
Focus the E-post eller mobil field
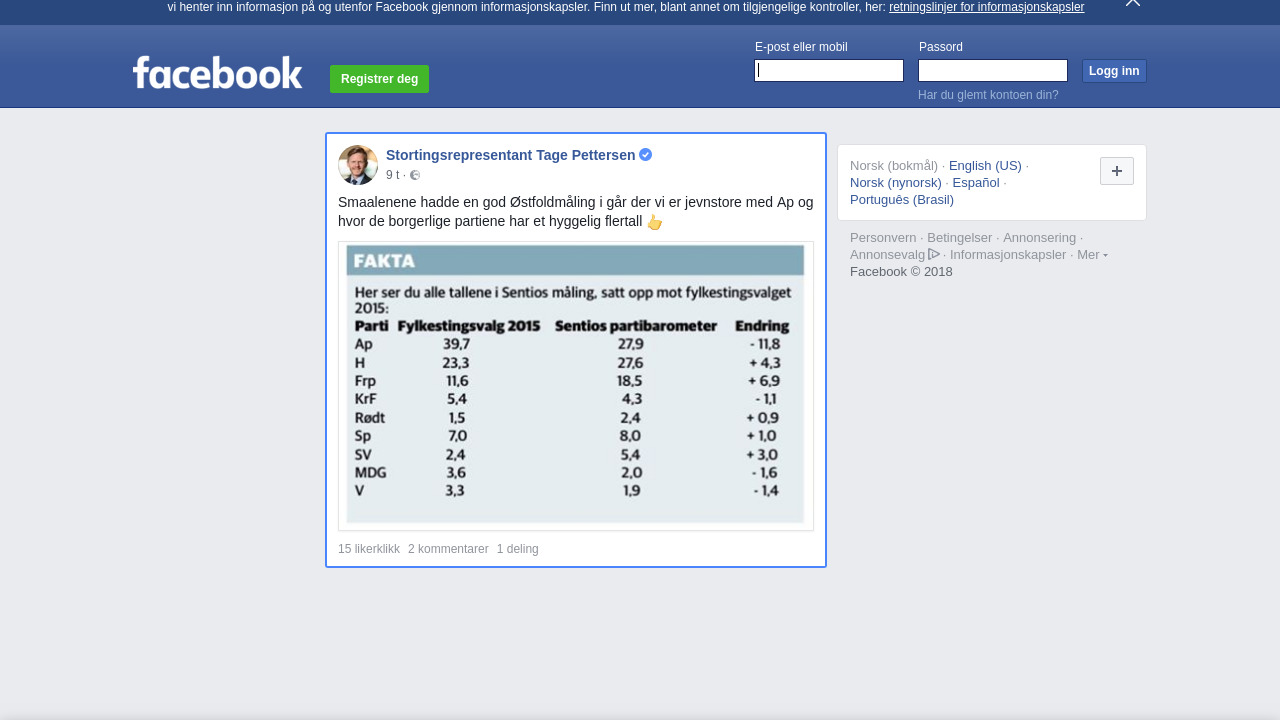pyautogui.click(x=829, y=70)
